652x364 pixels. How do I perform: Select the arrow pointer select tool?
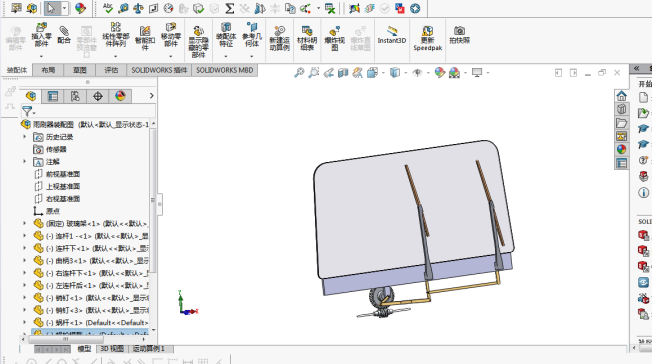click(x=52, y=8)
